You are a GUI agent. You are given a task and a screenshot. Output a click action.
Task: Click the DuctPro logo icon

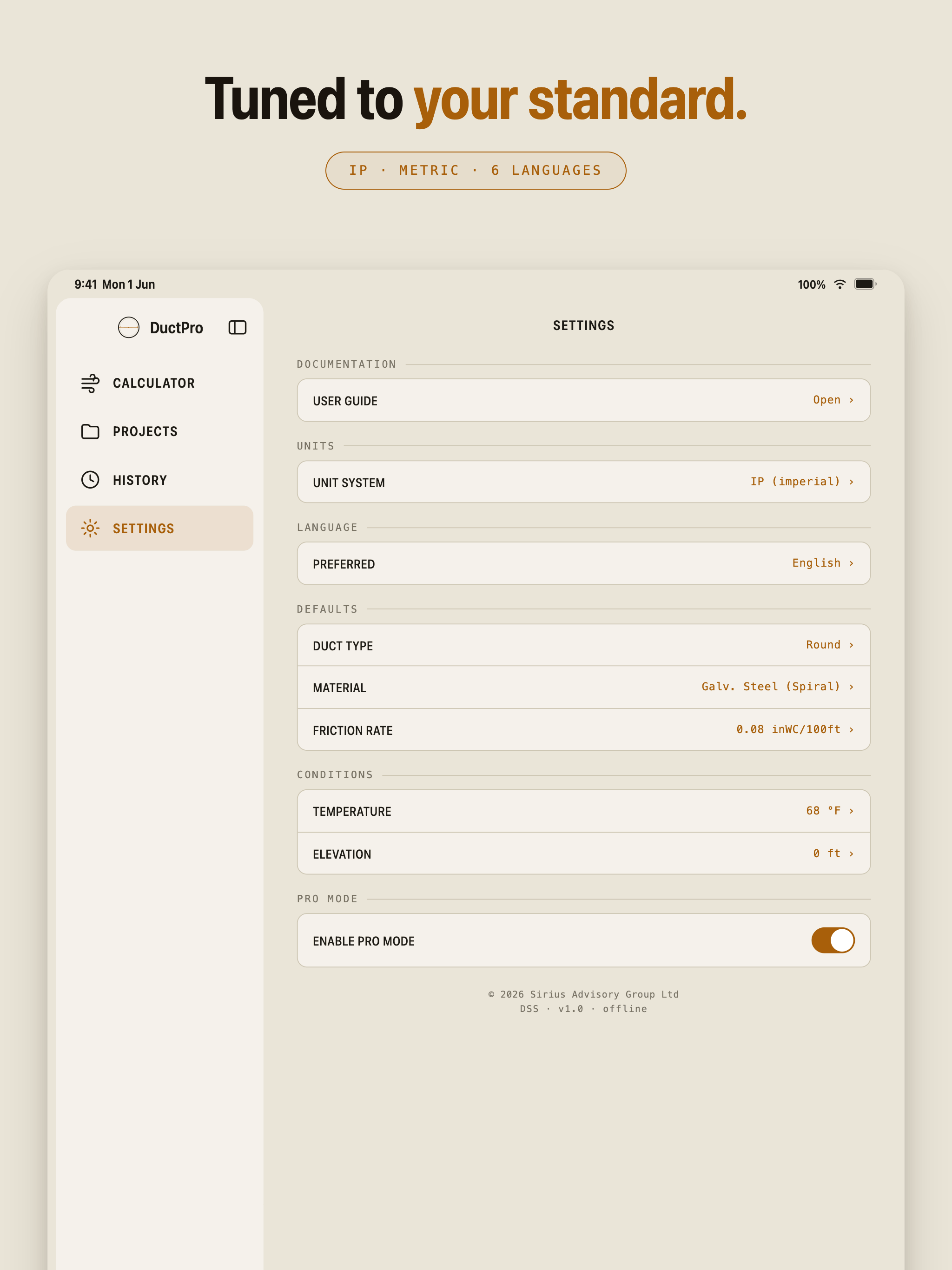tap(129, 327)
